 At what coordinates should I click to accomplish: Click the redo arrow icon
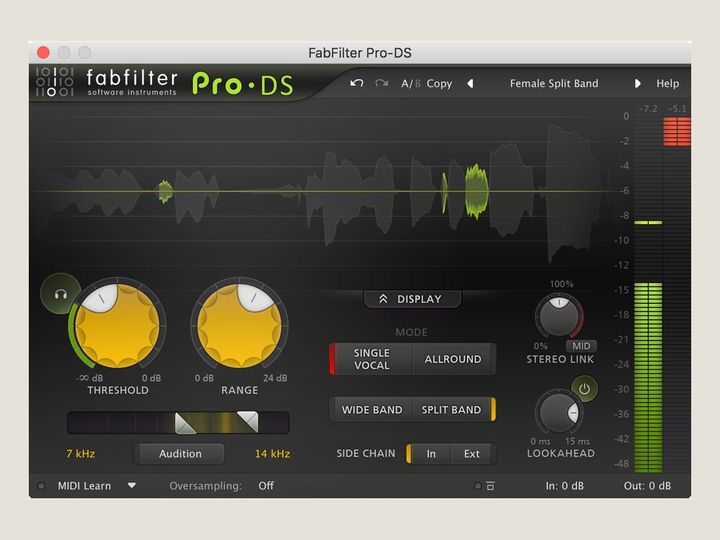(381, 83)
